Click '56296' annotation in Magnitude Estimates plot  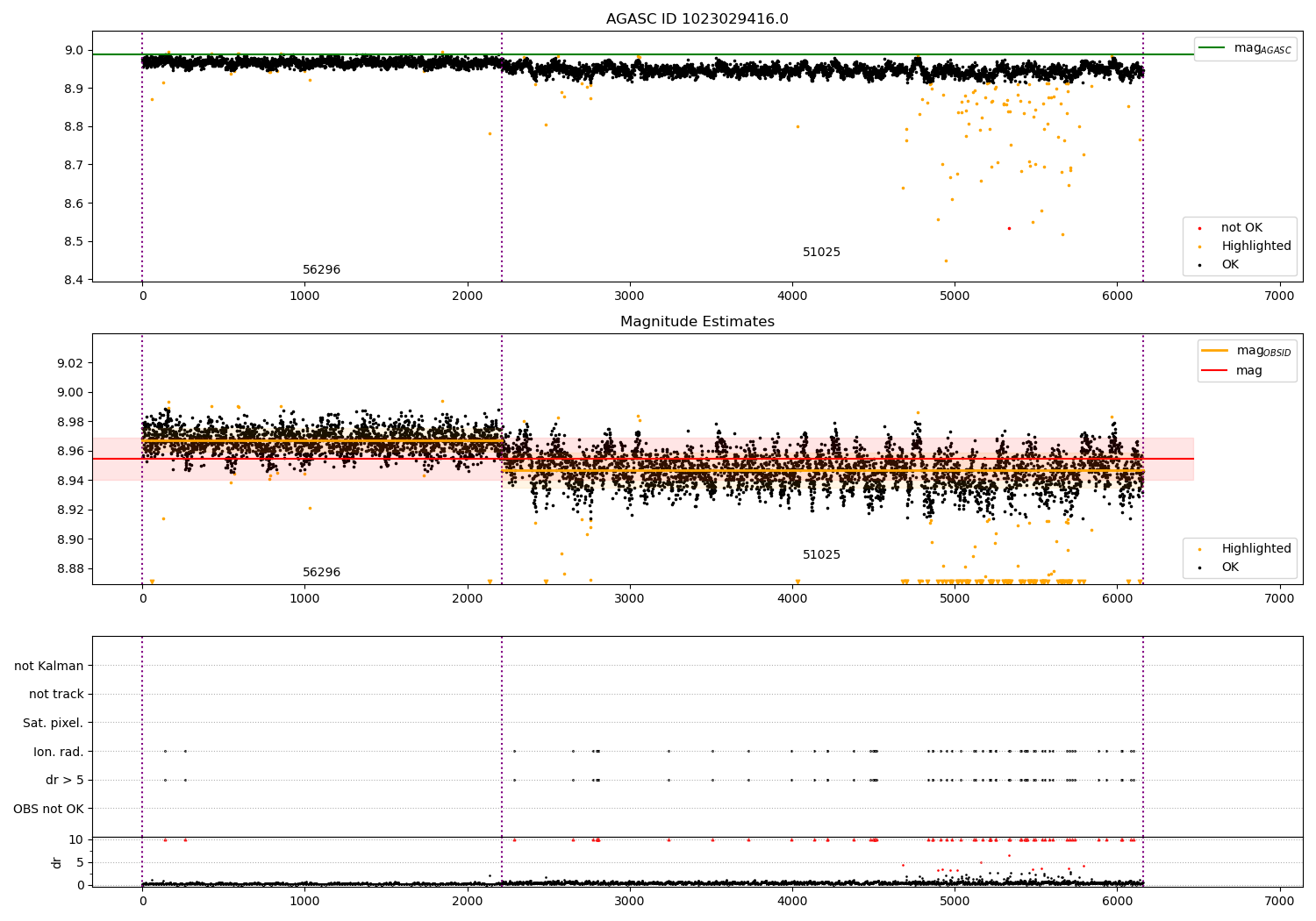322,573
